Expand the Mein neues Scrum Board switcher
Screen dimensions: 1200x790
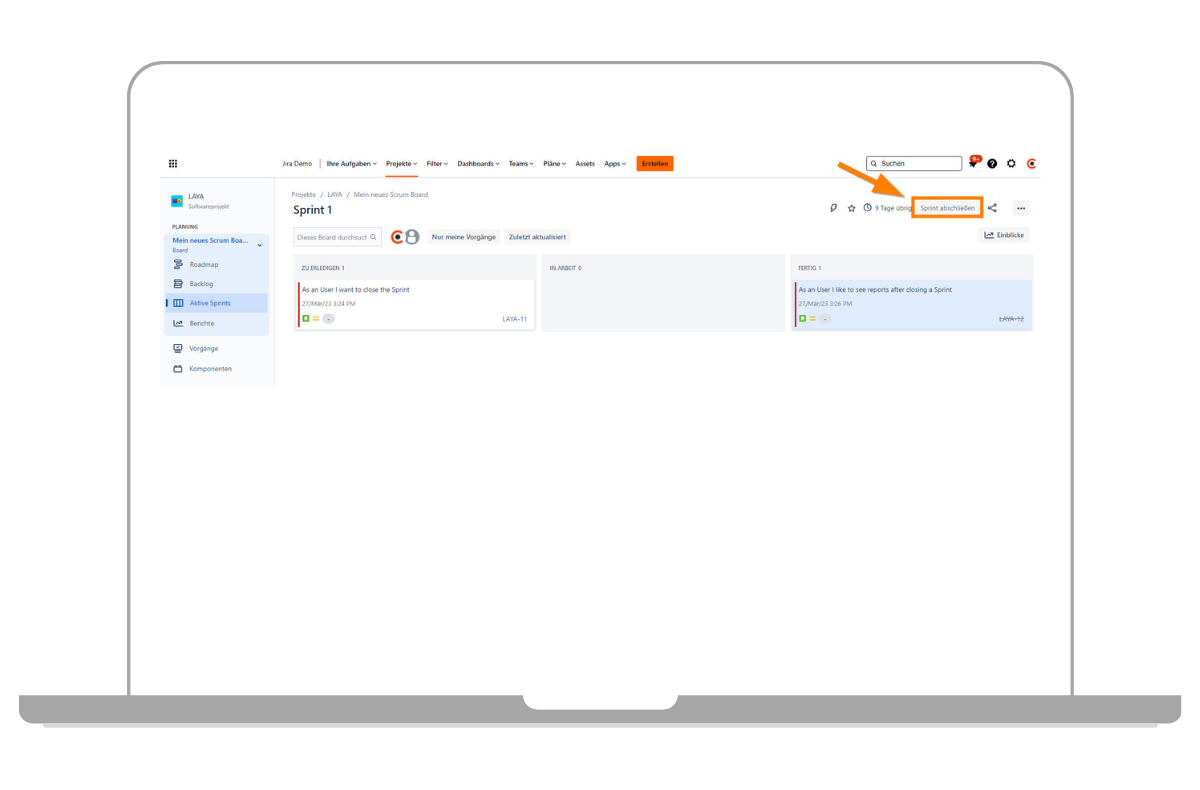(x=259, y=245)
